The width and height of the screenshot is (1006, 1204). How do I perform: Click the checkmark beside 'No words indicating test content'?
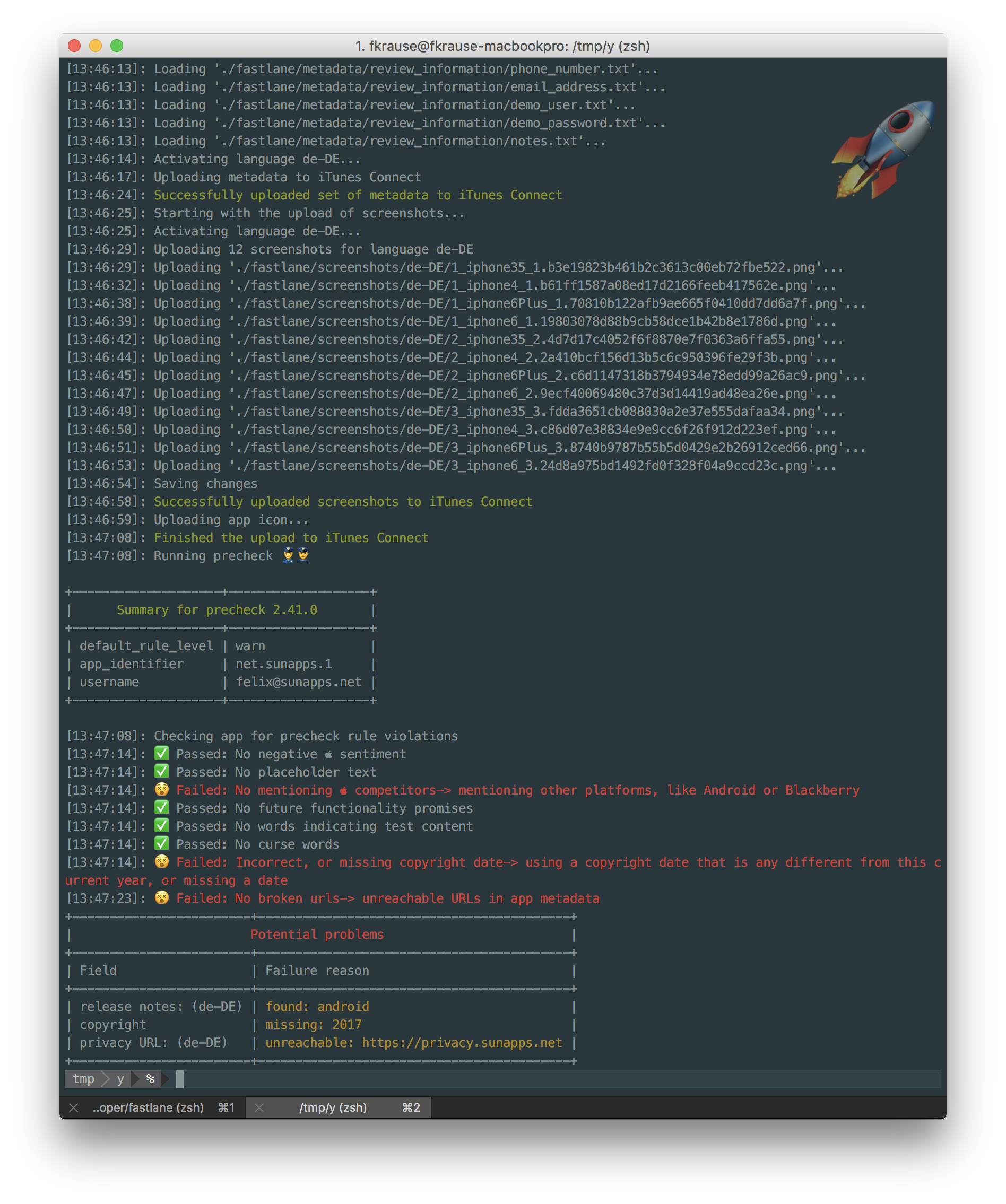coord(162,826)
